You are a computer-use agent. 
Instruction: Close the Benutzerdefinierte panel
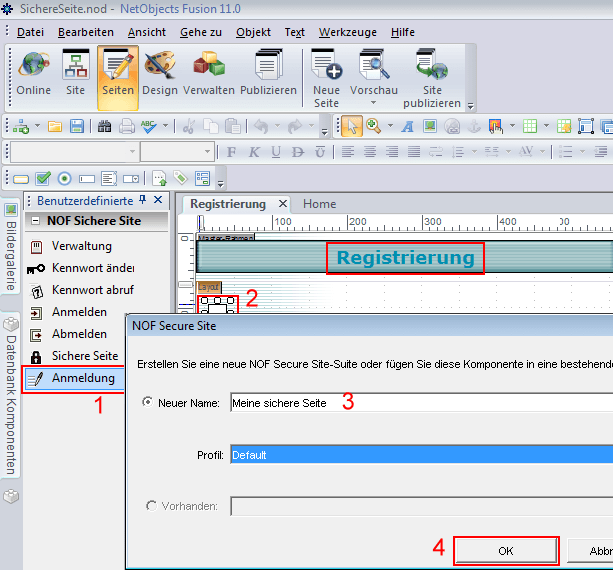[x=158, y=200]
